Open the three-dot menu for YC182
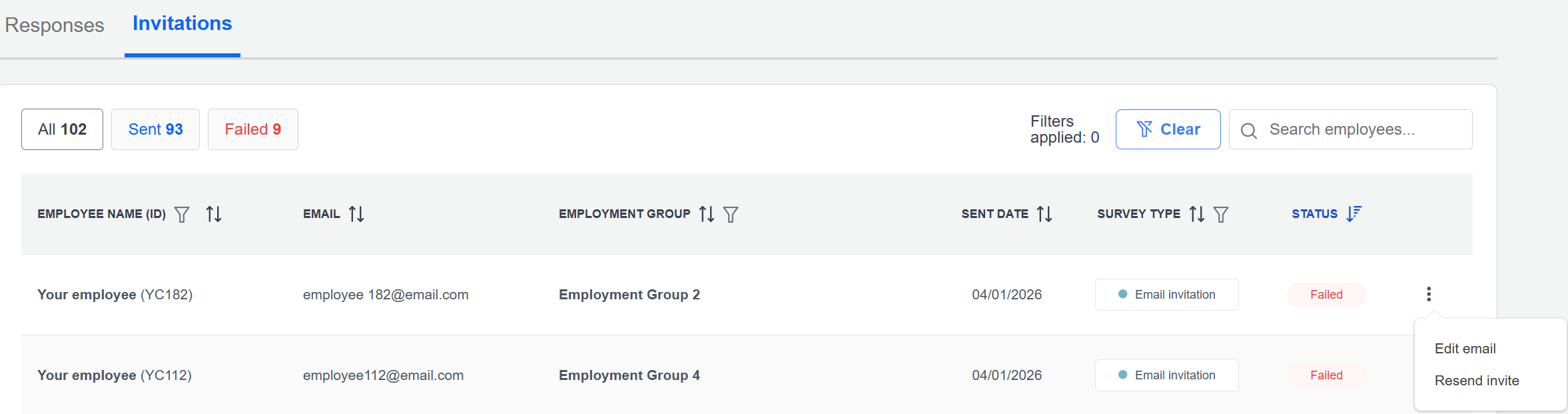 1429,294
